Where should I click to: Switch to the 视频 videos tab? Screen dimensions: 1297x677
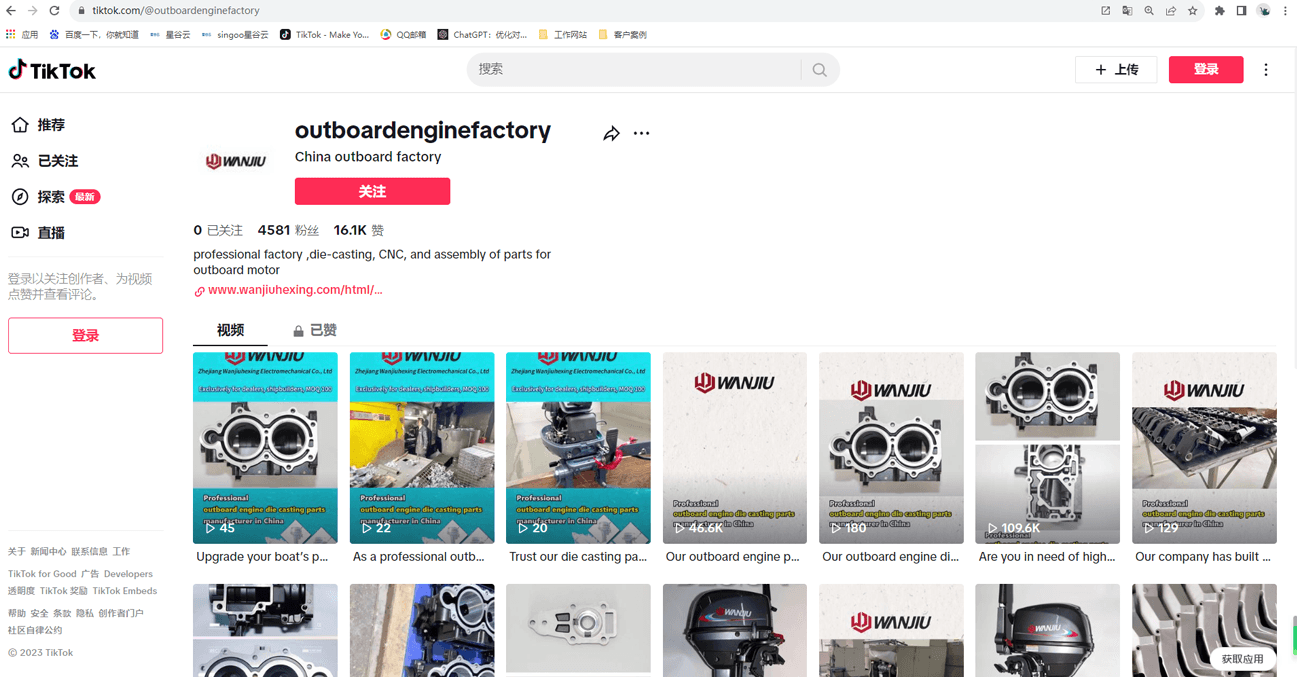click(230, 330)
